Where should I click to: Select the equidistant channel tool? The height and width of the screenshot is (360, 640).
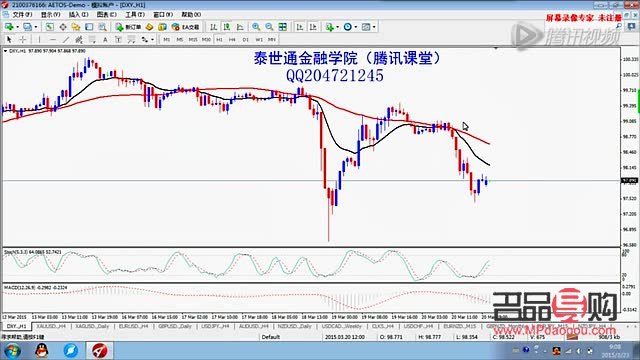click(79, 40)
